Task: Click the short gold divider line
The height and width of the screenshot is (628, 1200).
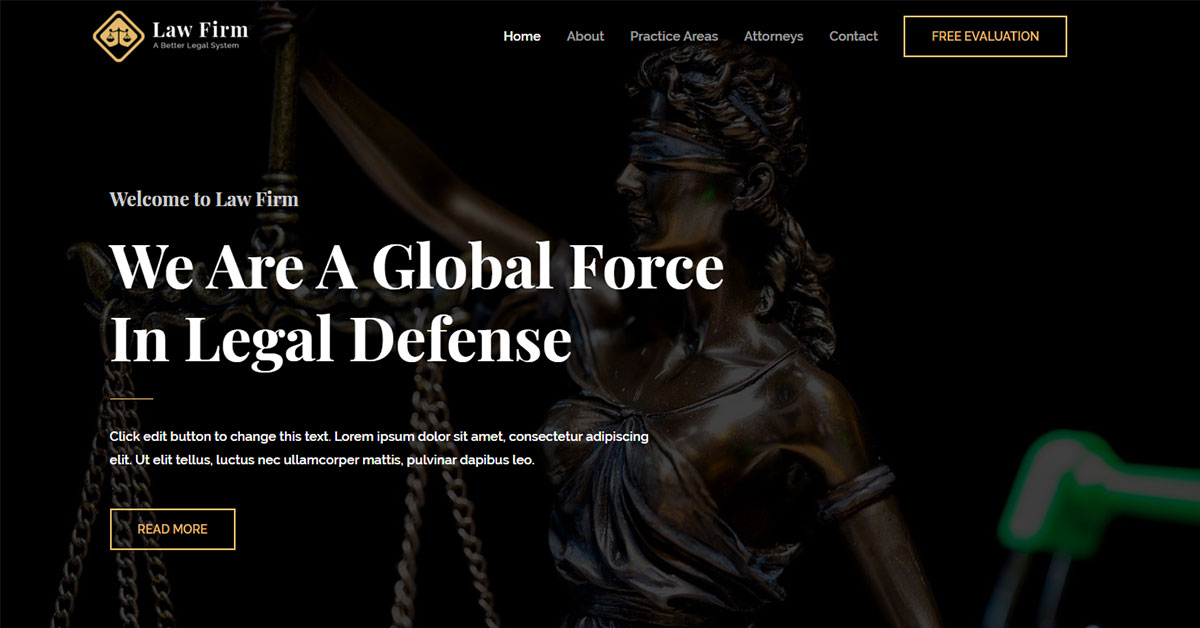Action: pyautogui.click(x=131, y=398)
